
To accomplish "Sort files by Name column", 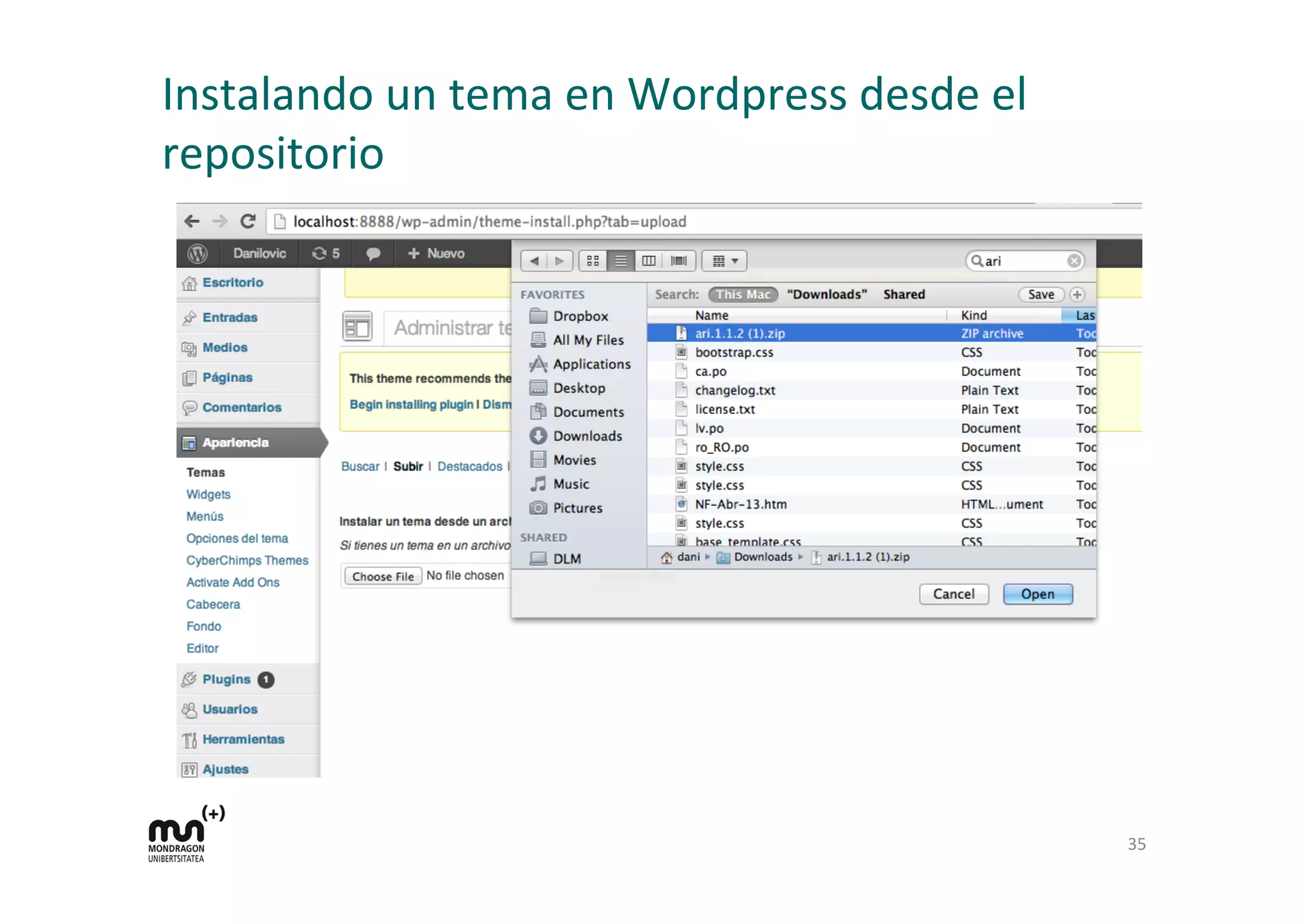I will 711,315.
